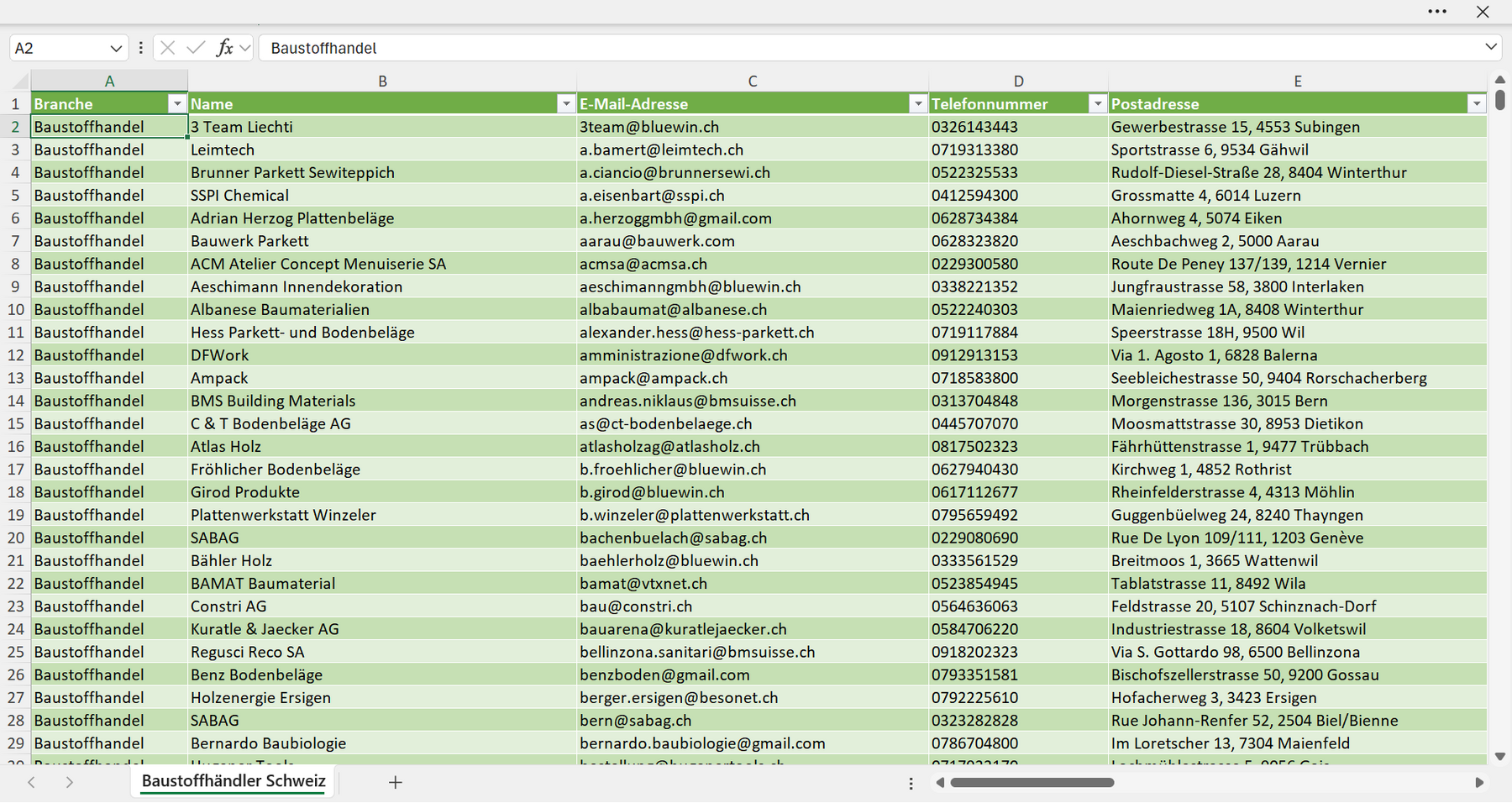Confirm the formula bar entry

196,48
